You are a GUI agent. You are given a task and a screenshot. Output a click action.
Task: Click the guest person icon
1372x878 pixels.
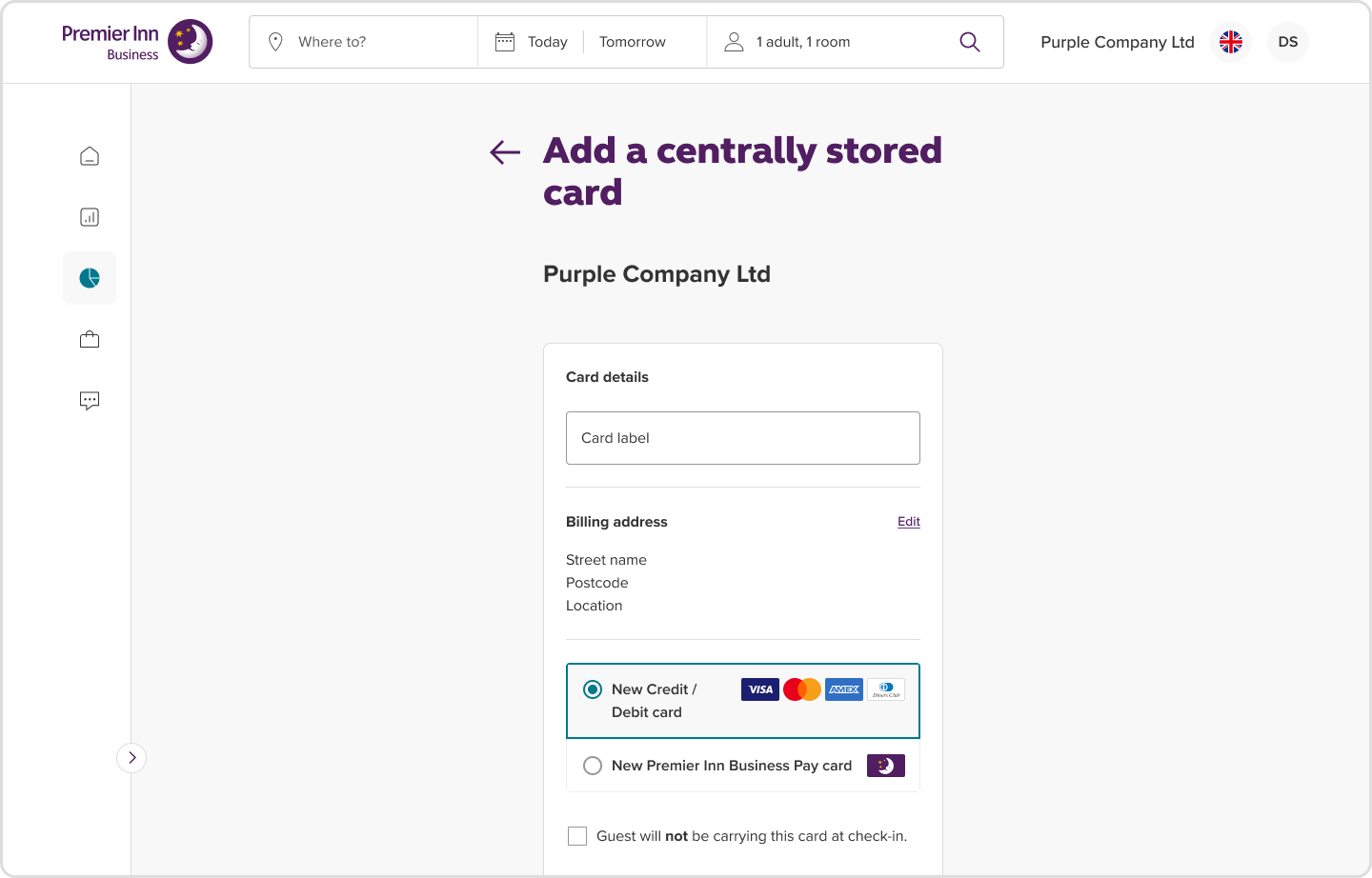tap(734, 42)
